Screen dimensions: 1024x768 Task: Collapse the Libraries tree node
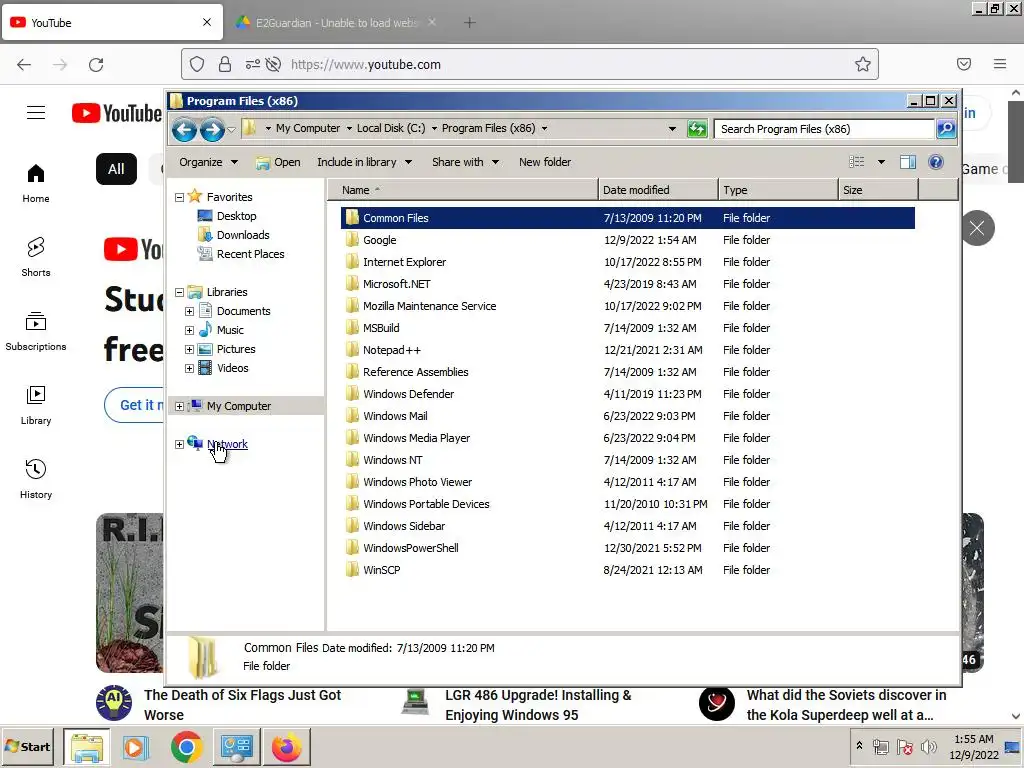(180, 292)
